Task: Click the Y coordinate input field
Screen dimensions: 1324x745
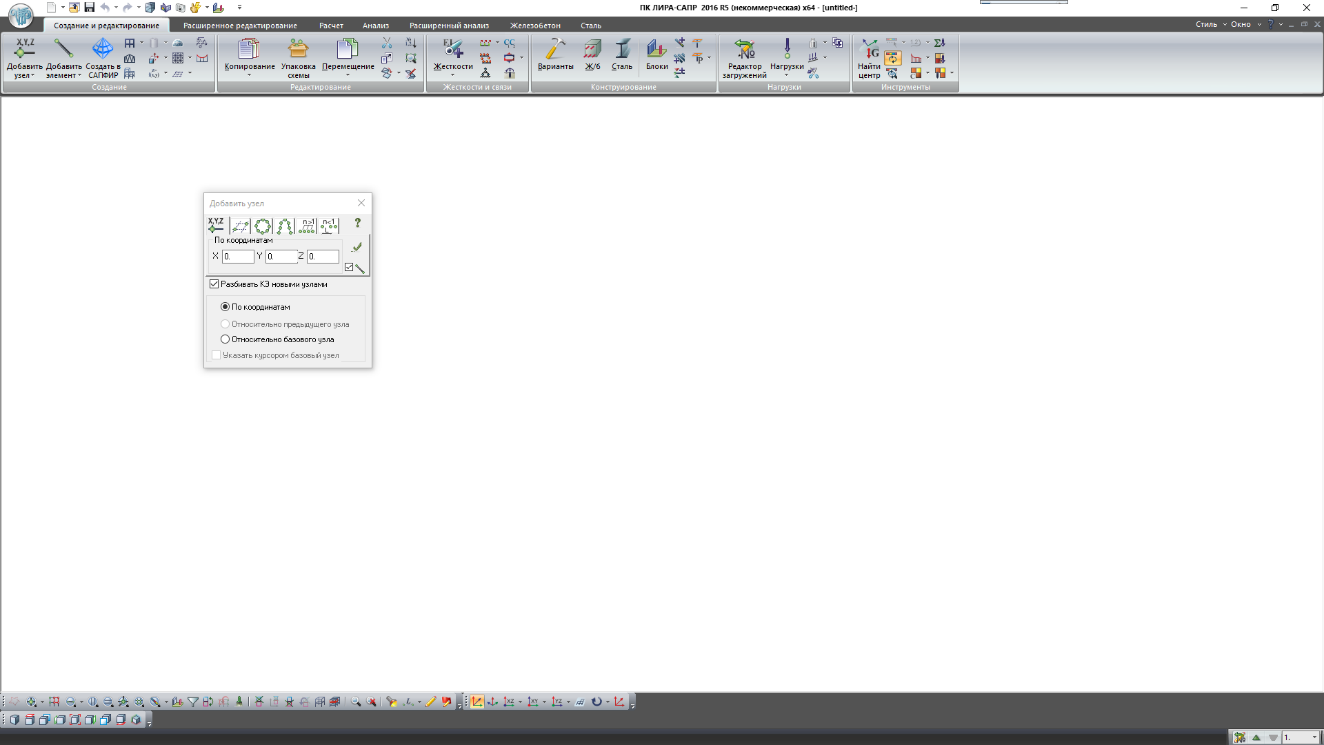Action: point(281,257)
